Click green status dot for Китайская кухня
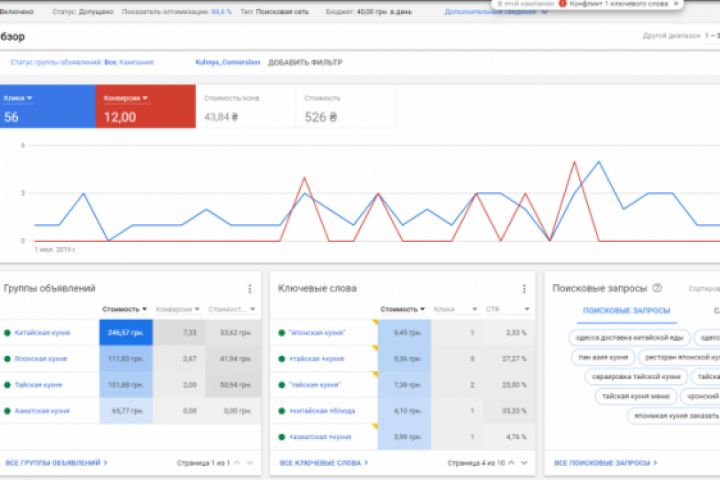 point(7,333)
